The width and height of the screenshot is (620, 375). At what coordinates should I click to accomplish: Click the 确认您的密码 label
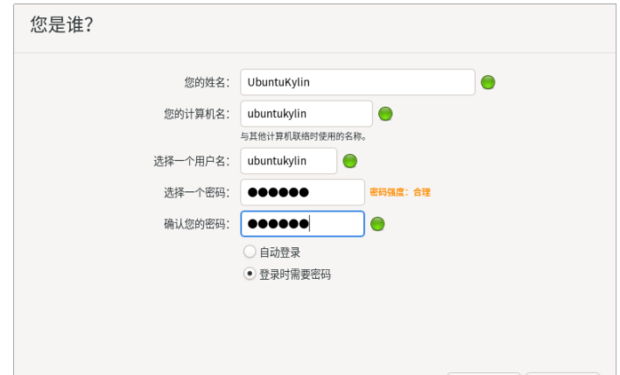tap(197, 224)
